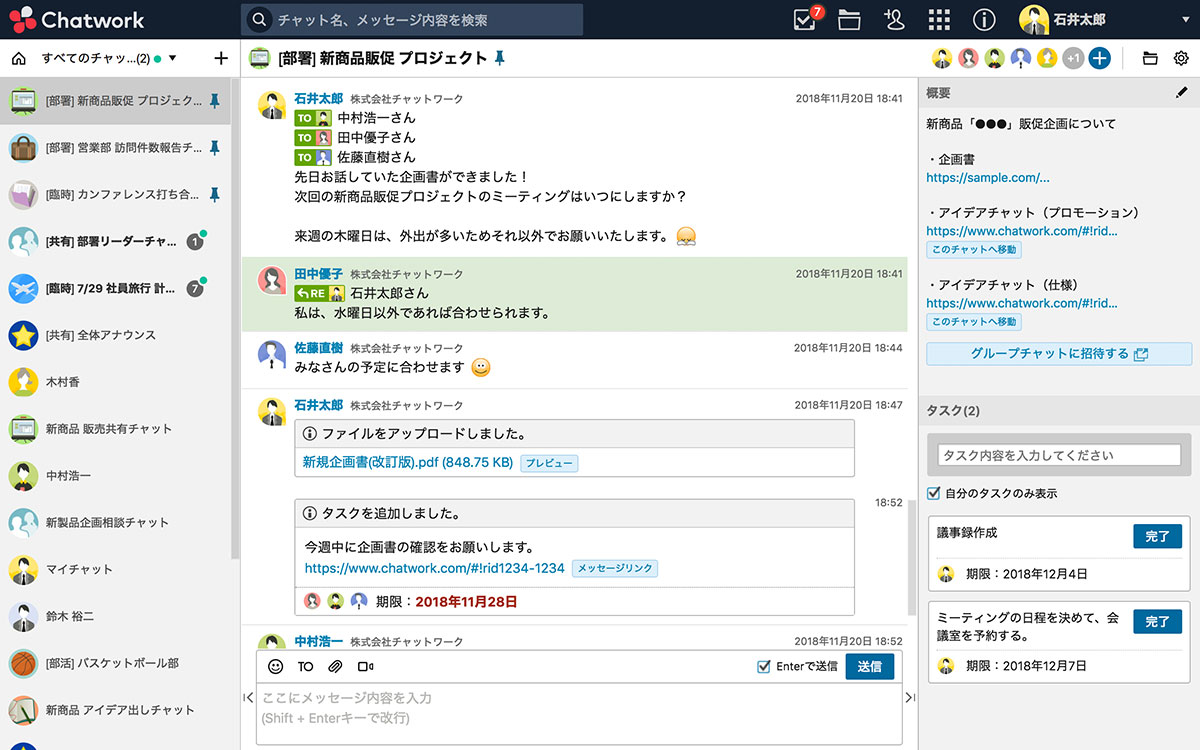The image size is (1200, 750).
Task: Complete the 議事録作成 task with 完了 button
Action: coord(1157,536)
